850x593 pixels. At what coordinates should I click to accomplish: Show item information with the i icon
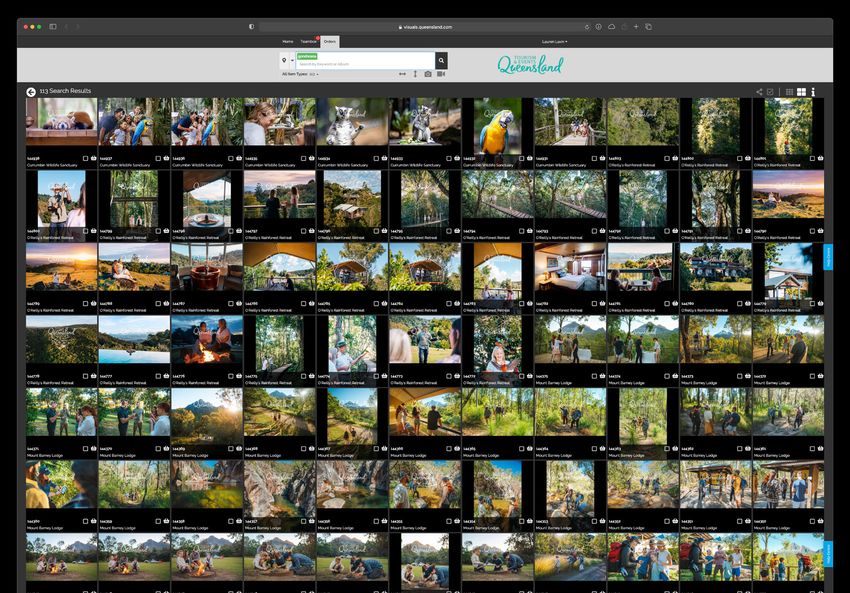813,92
